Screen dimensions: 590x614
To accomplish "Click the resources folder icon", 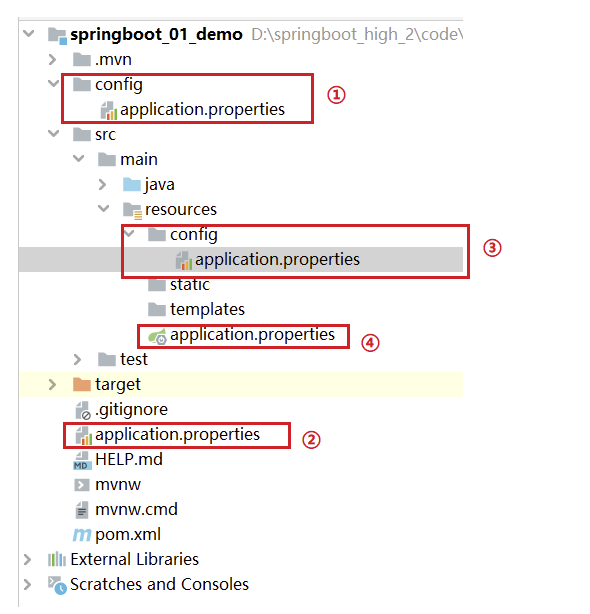I will (x=132, y=211).
